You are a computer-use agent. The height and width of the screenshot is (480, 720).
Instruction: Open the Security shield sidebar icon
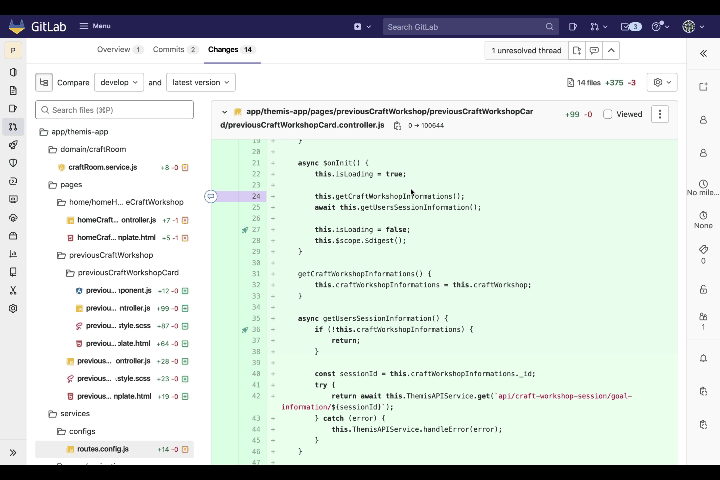[13, 163]
